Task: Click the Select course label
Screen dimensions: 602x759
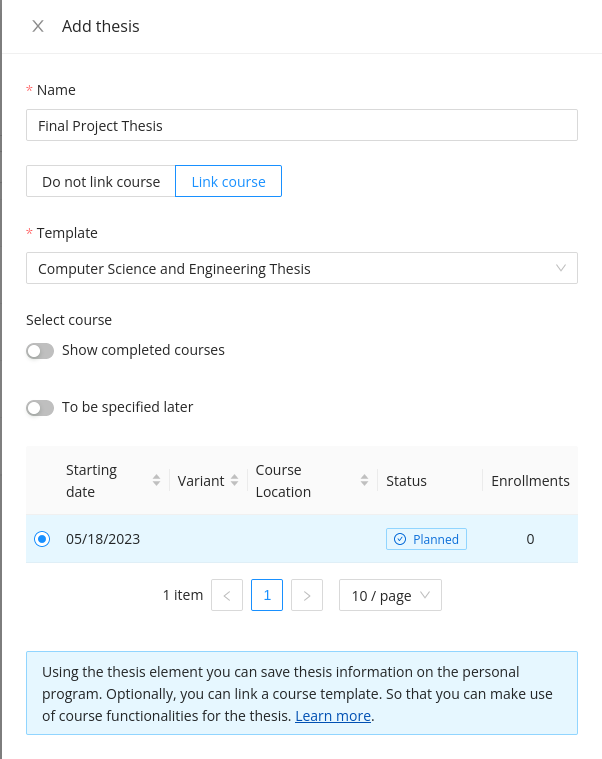Action: pyautogui.click(x=69, y=320)
